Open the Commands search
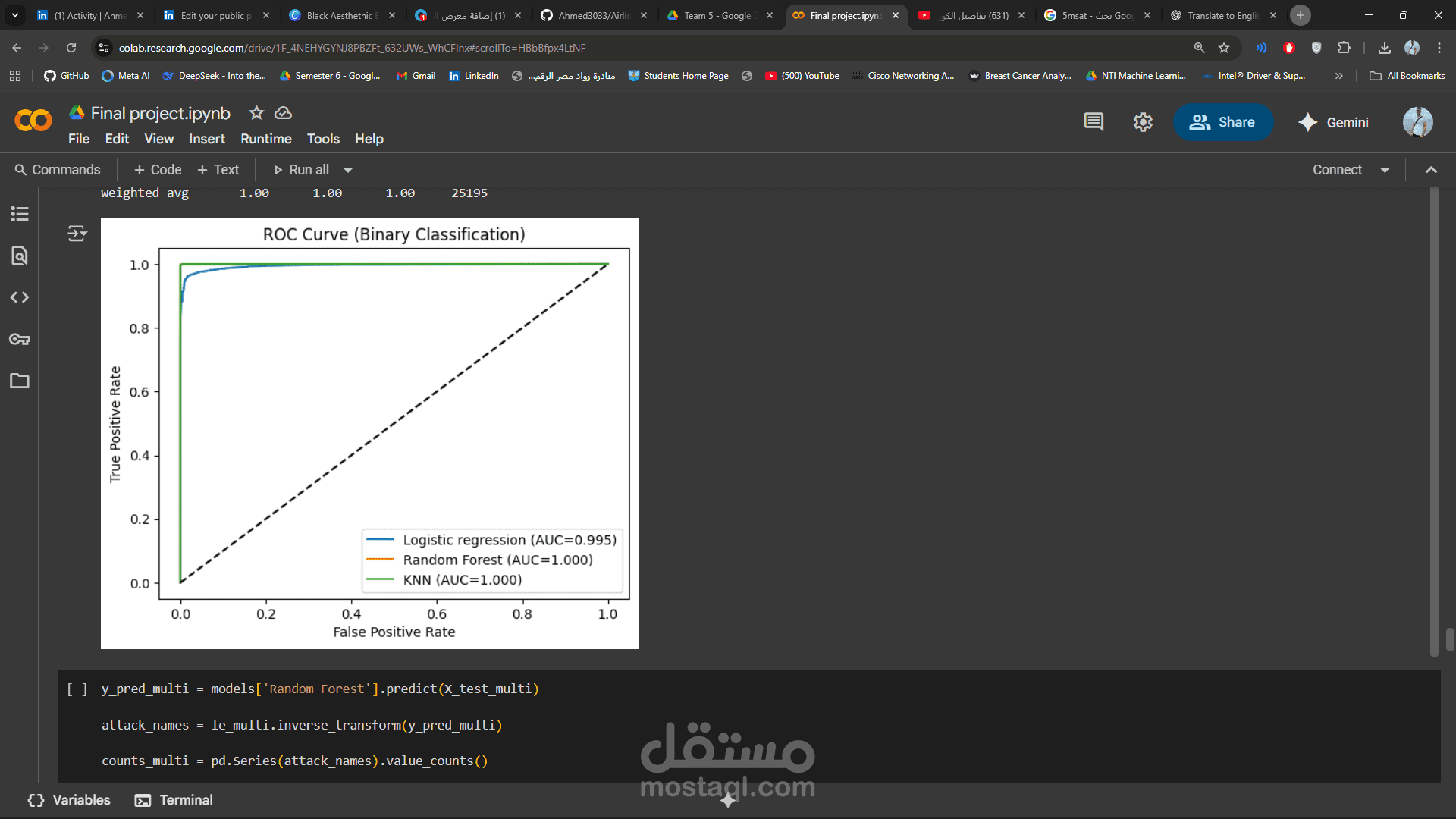The height and width of the screenshot is (819, 1456). click(58, 170)
